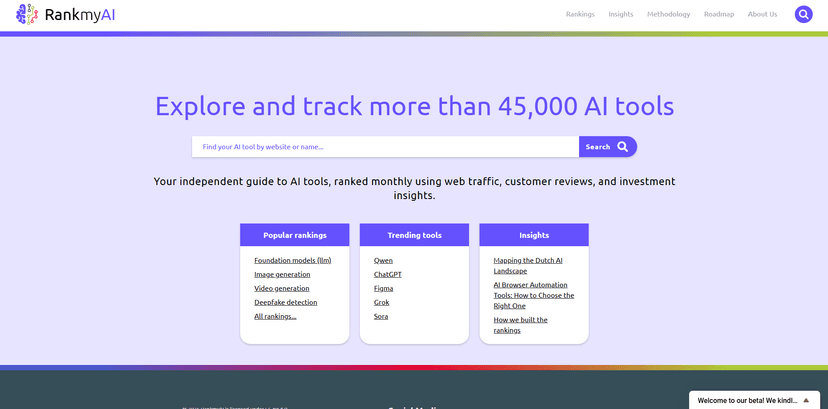Open Qwen in Trending tools

click(383, 260)
